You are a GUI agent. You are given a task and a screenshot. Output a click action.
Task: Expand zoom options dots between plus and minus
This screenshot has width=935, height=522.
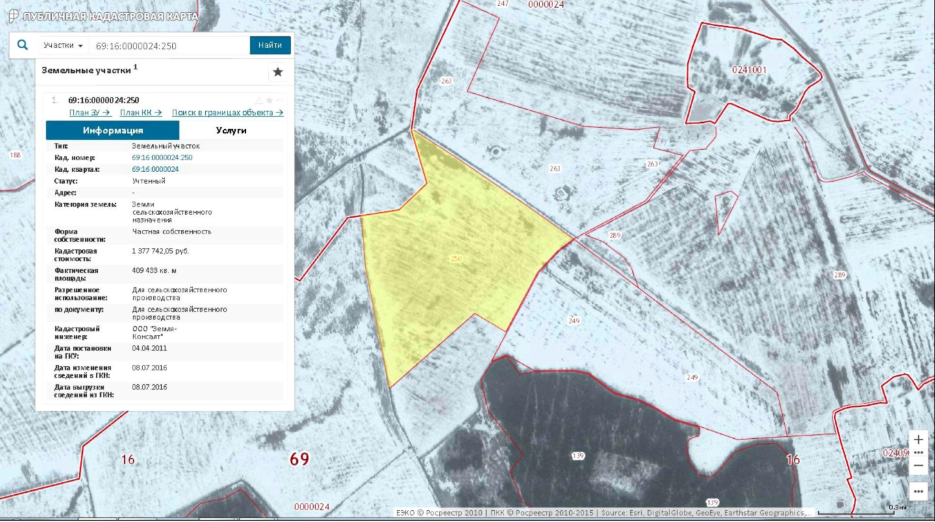(x=918, y=452)
